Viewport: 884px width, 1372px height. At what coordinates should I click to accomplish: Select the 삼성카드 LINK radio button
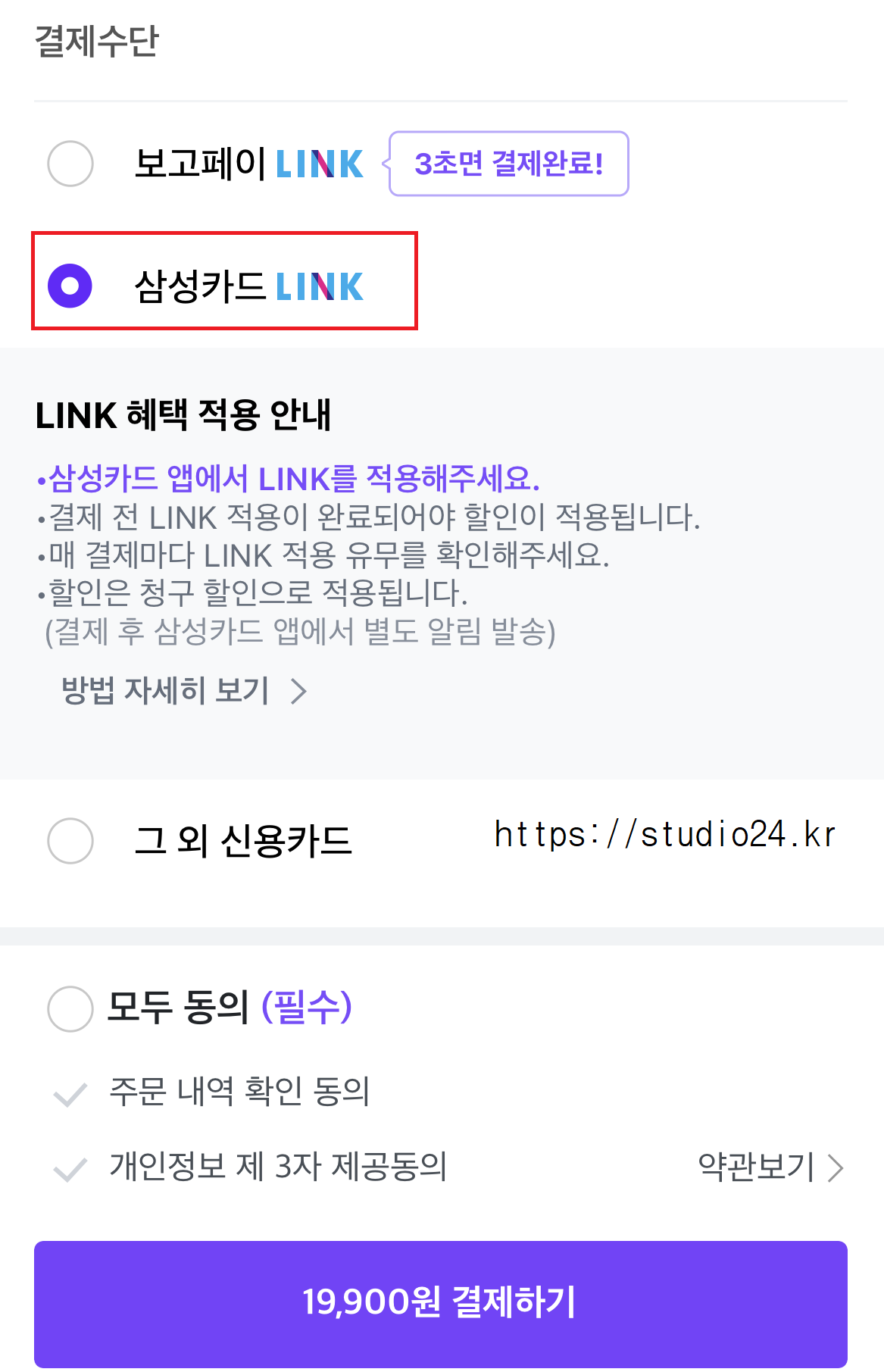70,286
